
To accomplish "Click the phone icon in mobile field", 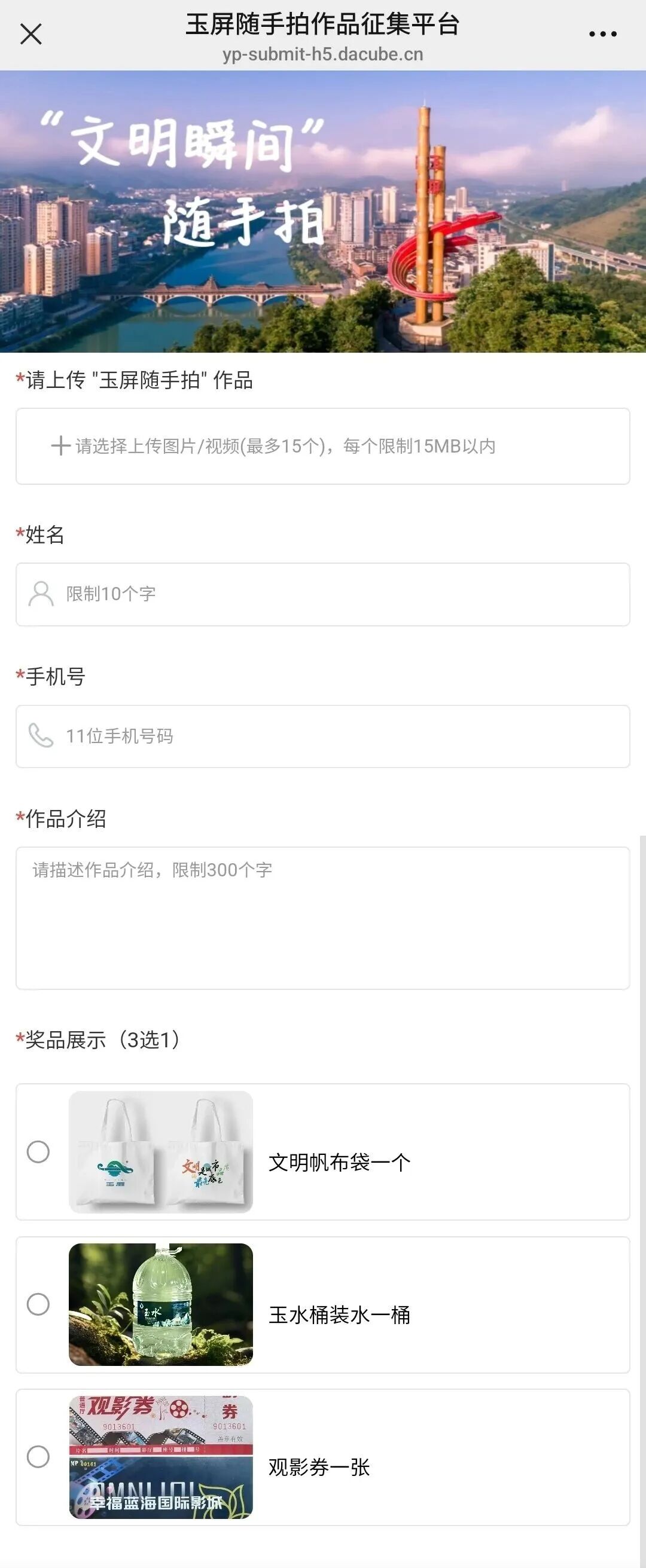I will click(41, 736).
